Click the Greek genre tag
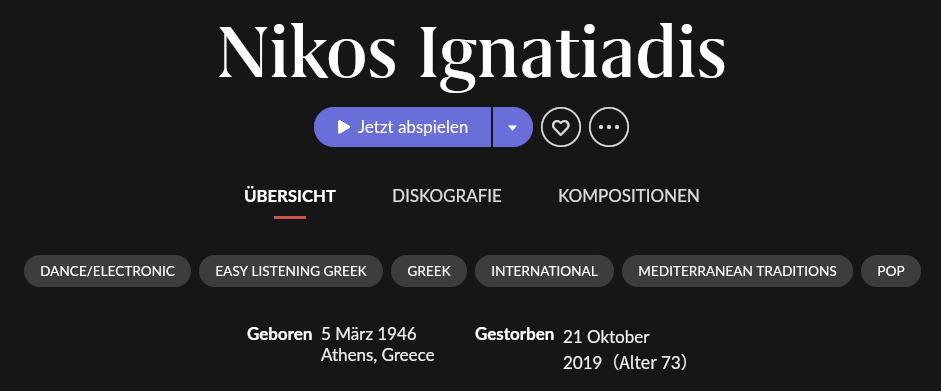The height and width of the screenshot is (391, 941). [x=429, y=271]
